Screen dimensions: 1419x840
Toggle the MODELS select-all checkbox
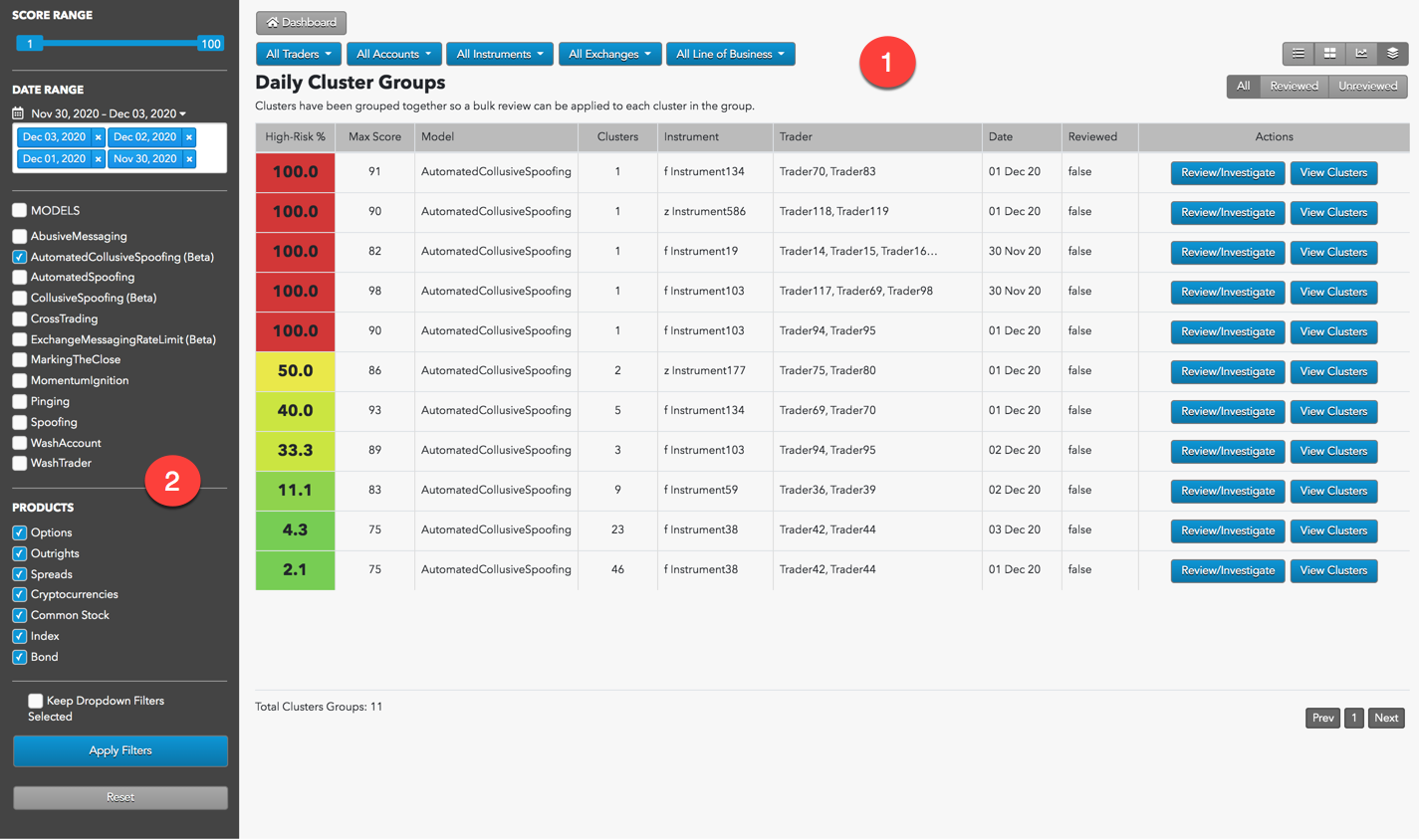(x=19, y=210)
